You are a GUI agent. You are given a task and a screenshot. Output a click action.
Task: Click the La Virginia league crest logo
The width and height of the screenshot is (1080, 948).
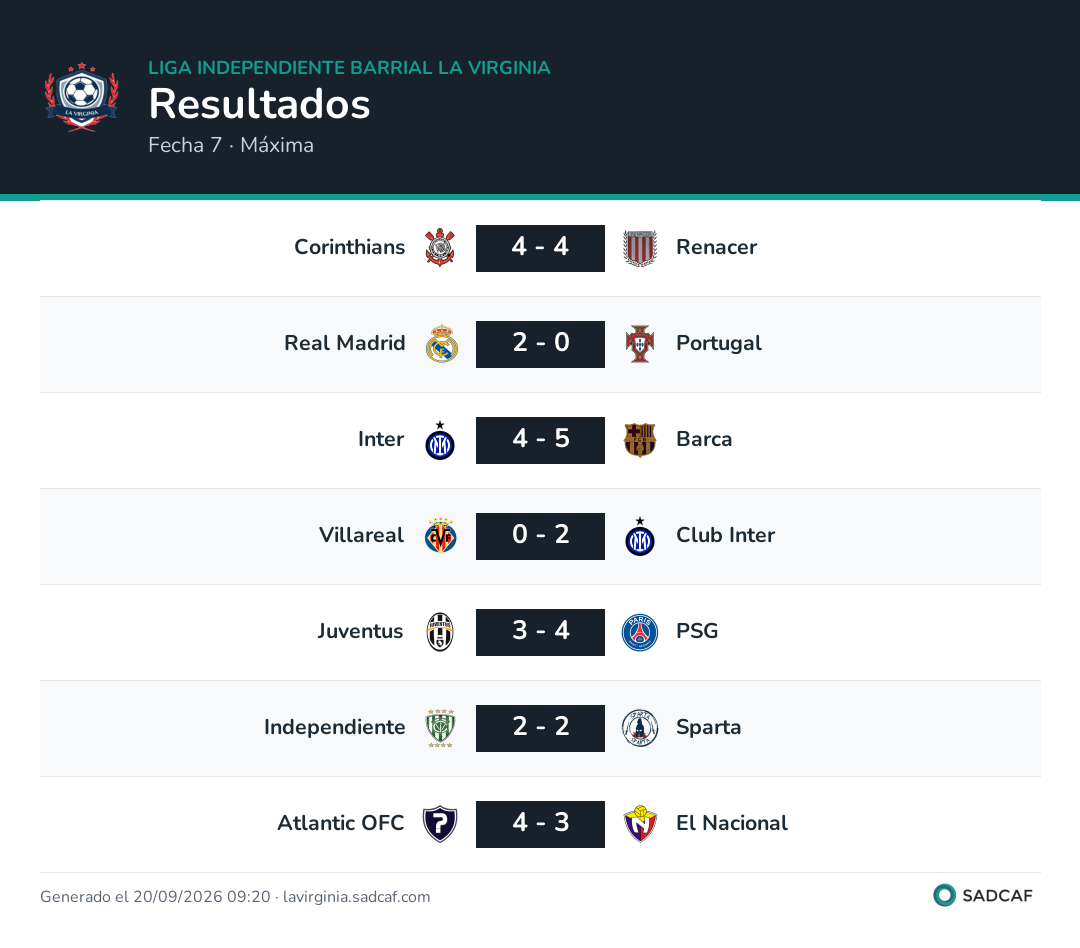pyautogui.click(x=81, y=97)
